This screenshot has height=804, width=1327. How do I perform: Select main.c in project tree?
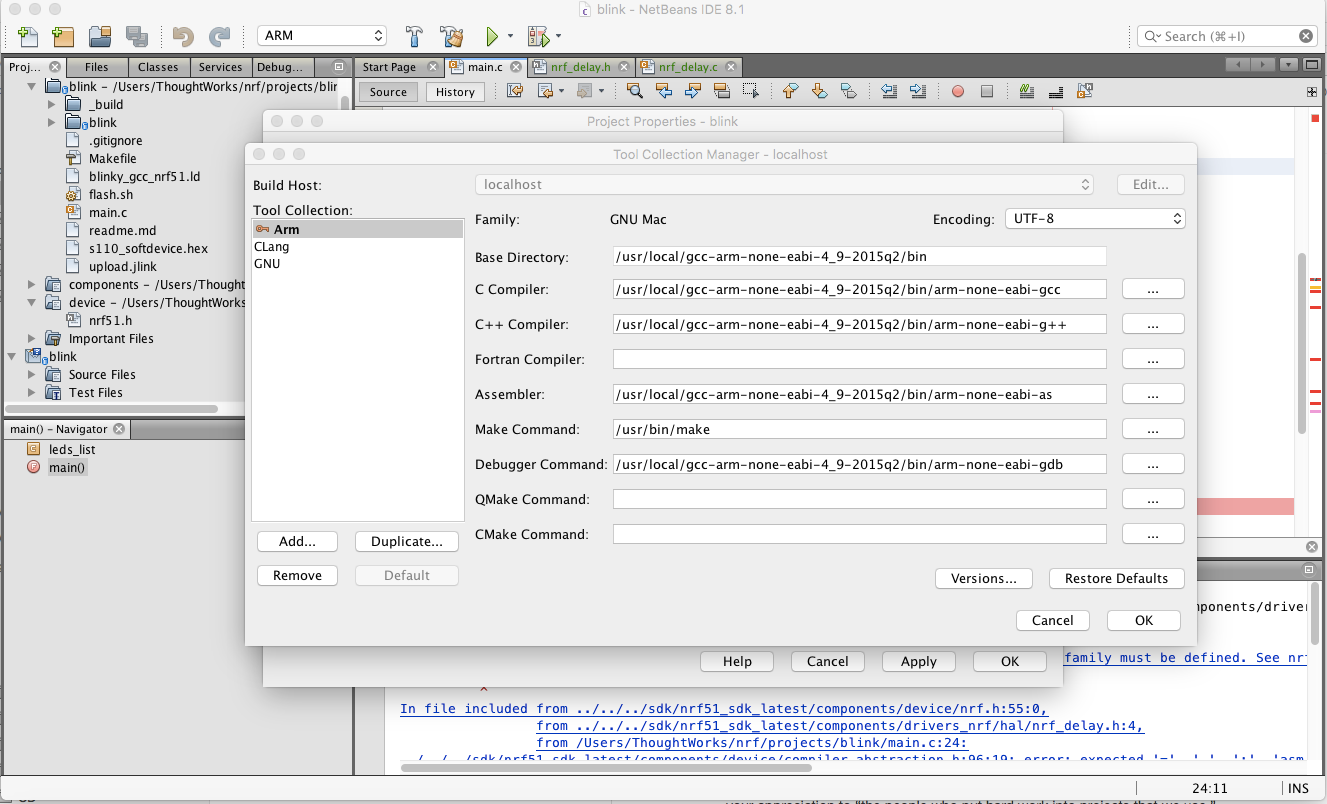click(x=107, y=212)
